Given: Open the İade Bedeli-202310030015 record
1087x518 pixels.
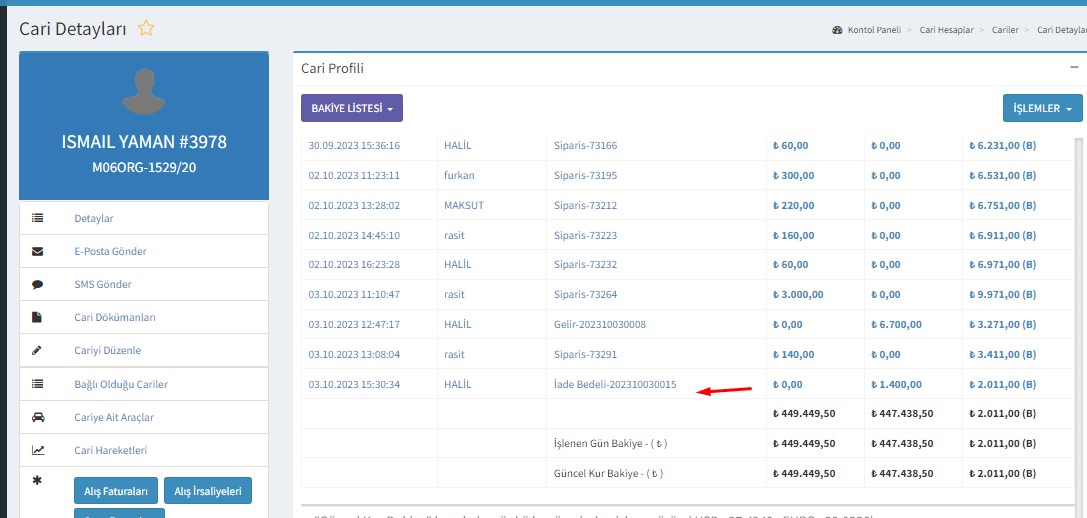Looking at the screenshot, I should pos(615,385).
